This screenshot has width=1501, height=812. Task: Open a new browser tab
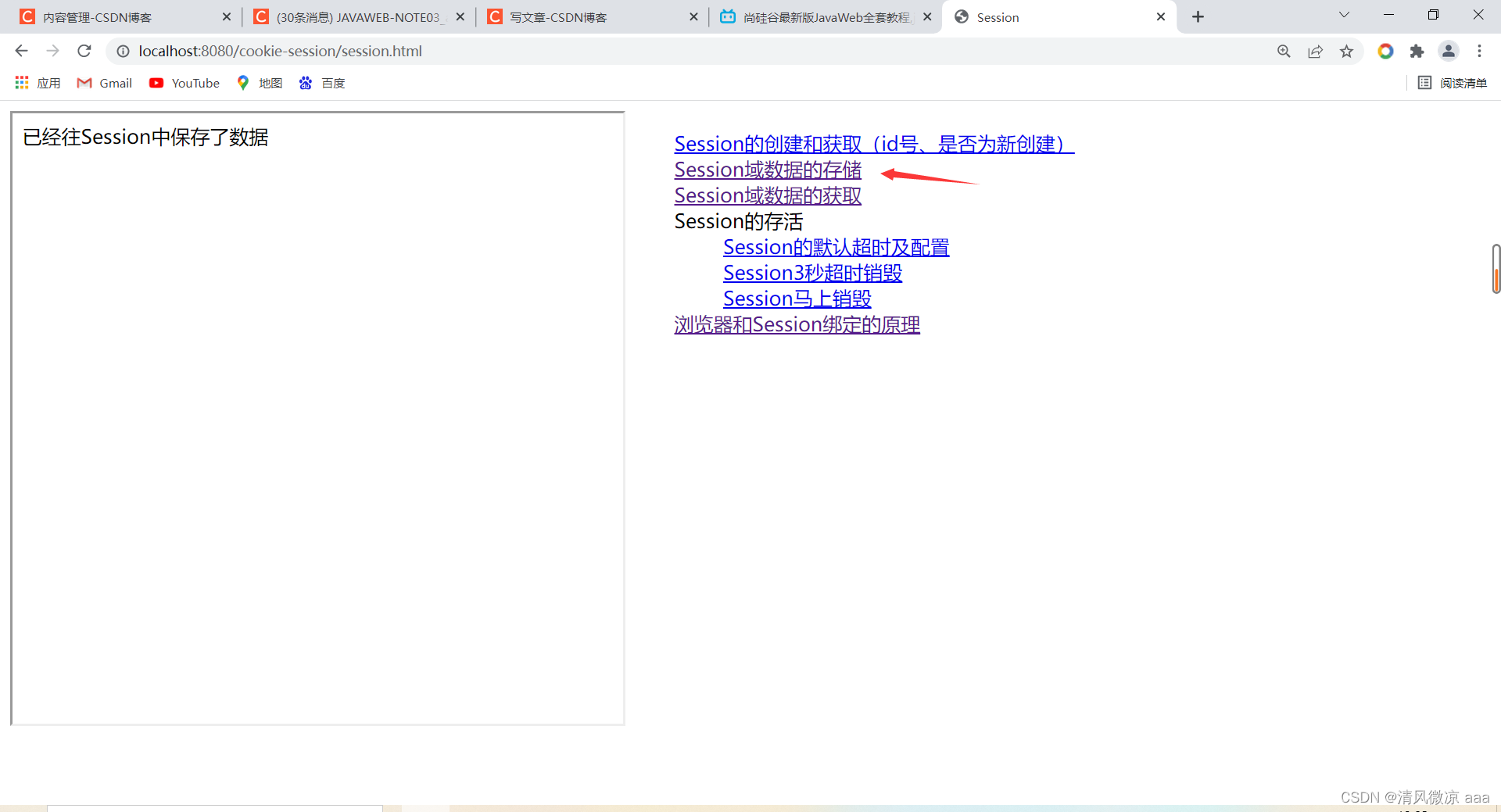pos(1198,16)
